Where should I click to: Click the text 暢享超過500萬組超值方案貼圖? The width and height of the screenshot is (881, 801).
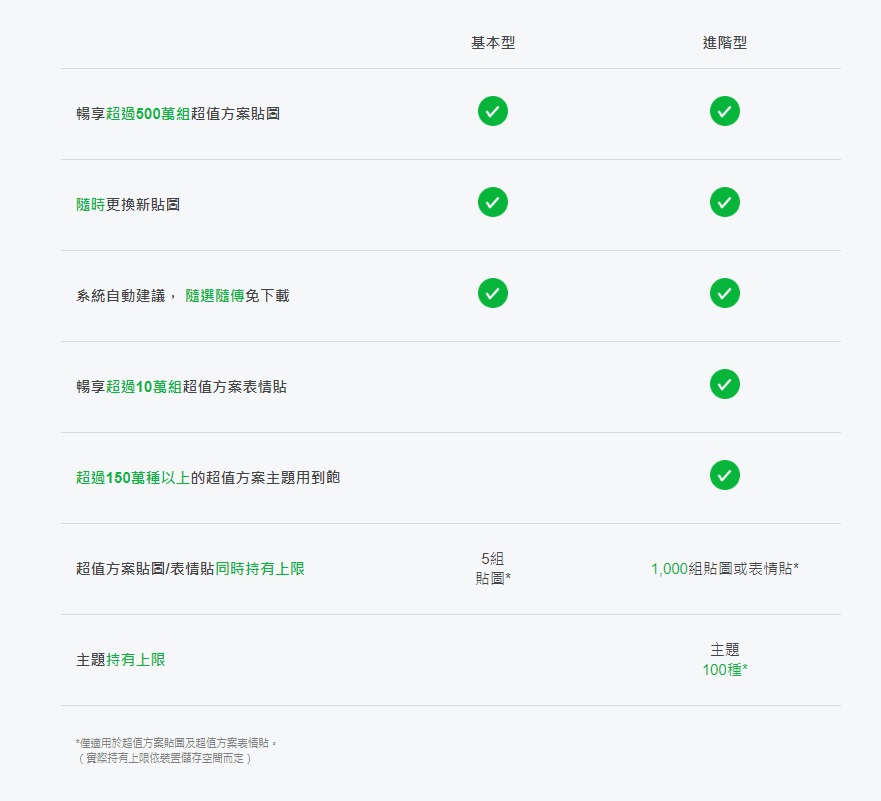click(x=178, y=113)
